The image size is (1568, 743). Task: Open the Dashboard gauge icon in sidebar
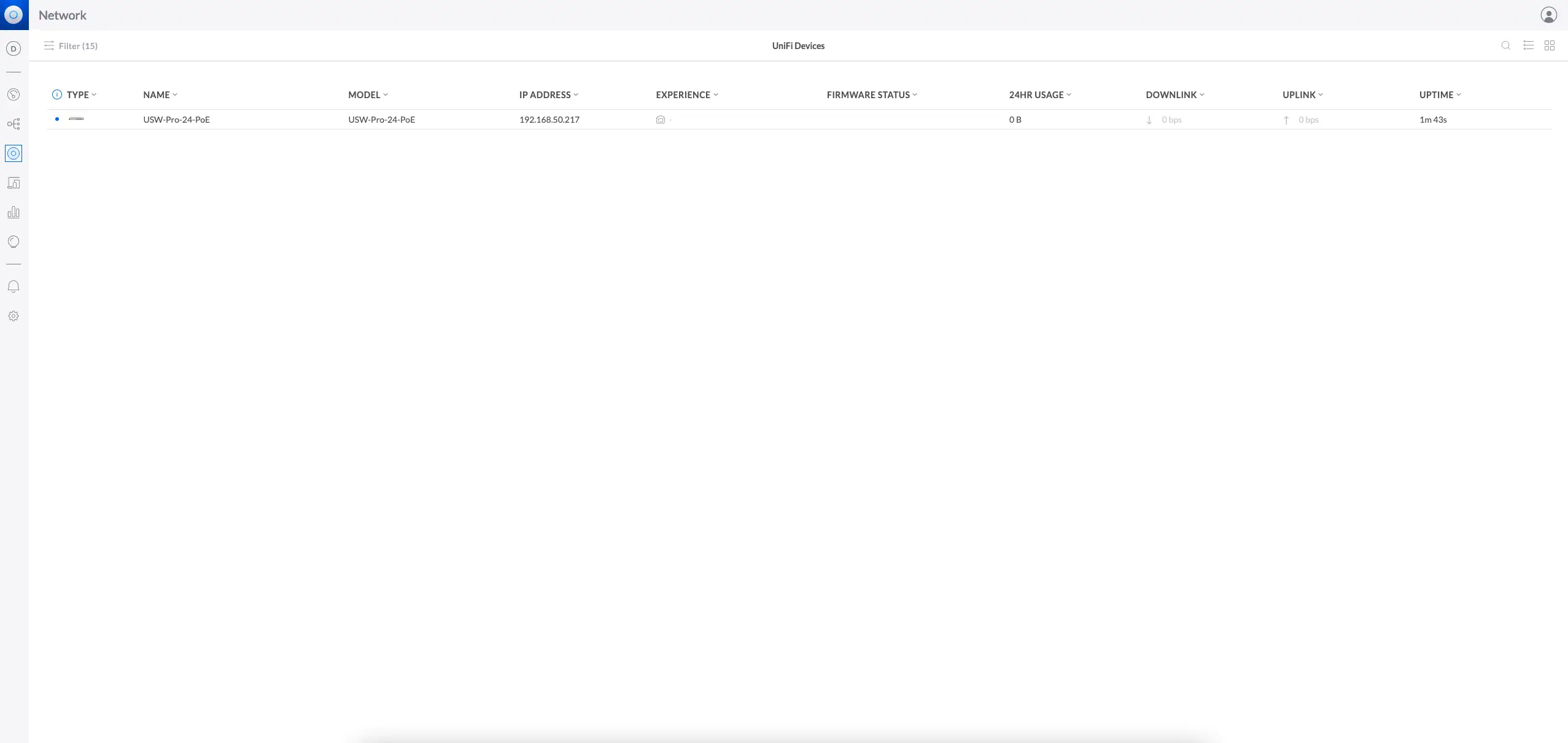click(14, 94)
